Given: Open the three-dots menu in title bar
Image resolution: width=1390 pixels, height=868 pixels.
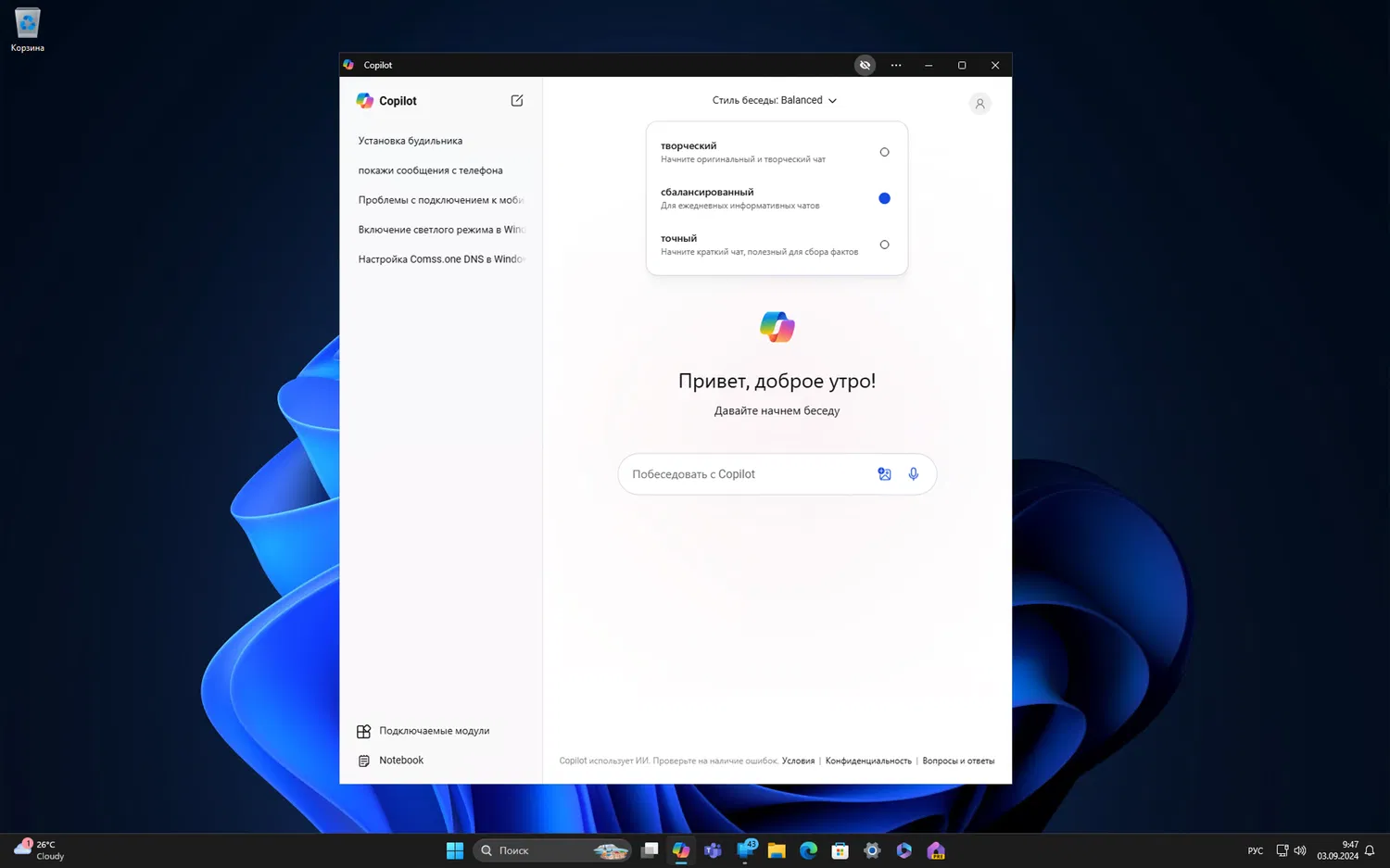Looking at the screenshot, I should (896, 65).
